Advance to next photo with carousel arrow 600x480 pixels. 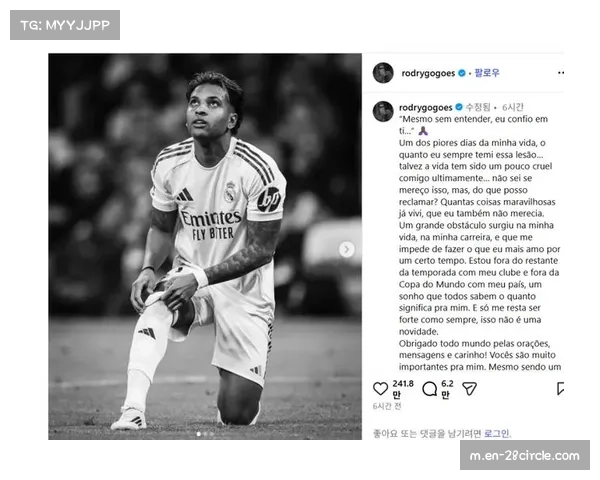pos(347,249)
